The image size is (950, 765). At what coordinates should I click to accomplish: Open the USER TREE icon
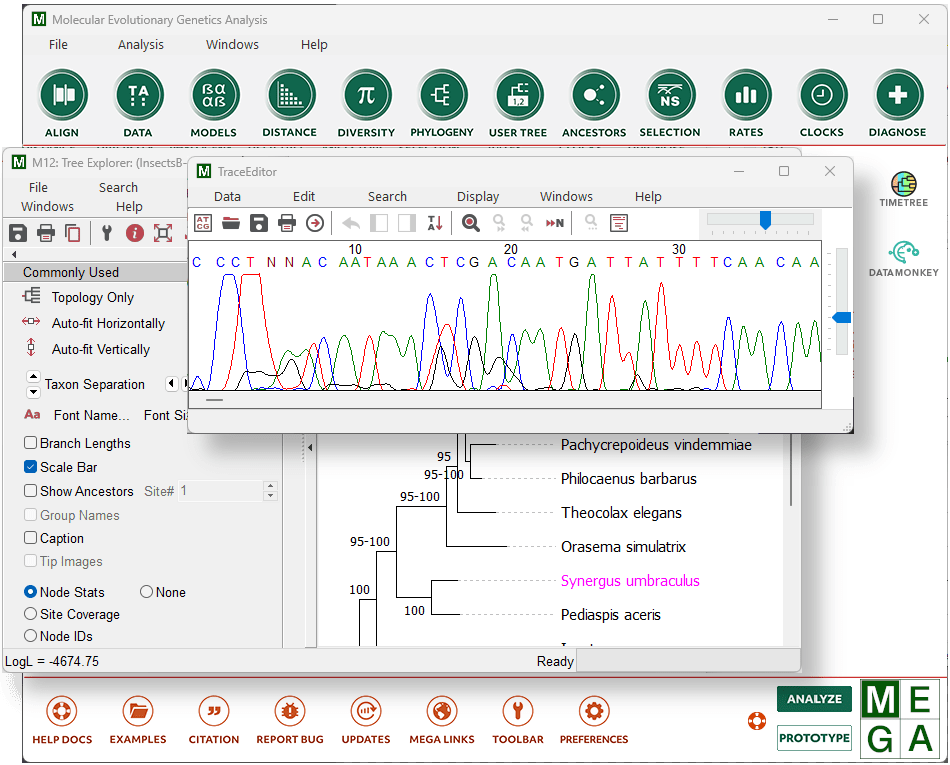(x=518, y=96)
